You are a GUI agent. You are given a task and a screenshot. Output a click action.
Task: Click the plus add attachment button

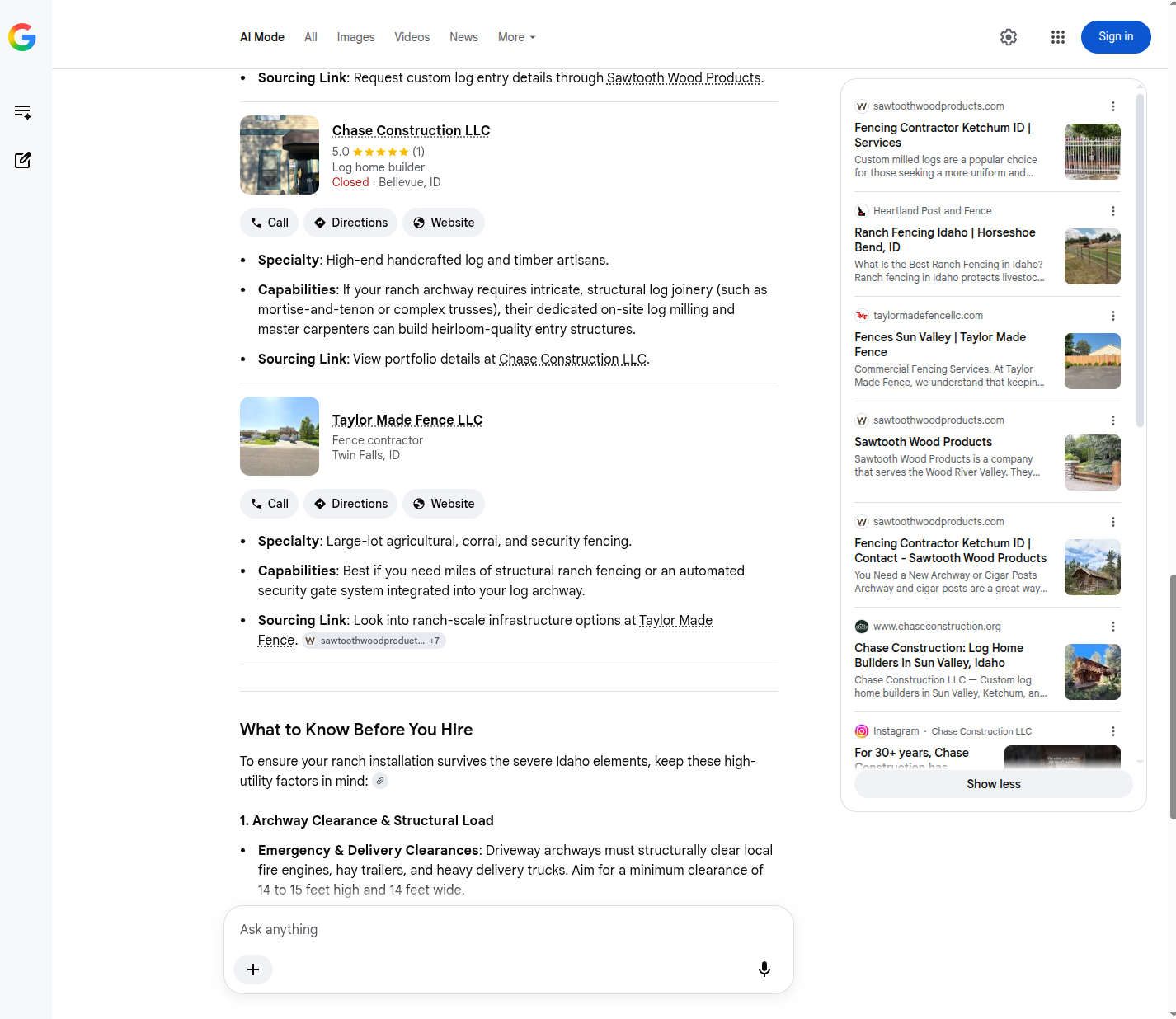click(x=253, y=970)
